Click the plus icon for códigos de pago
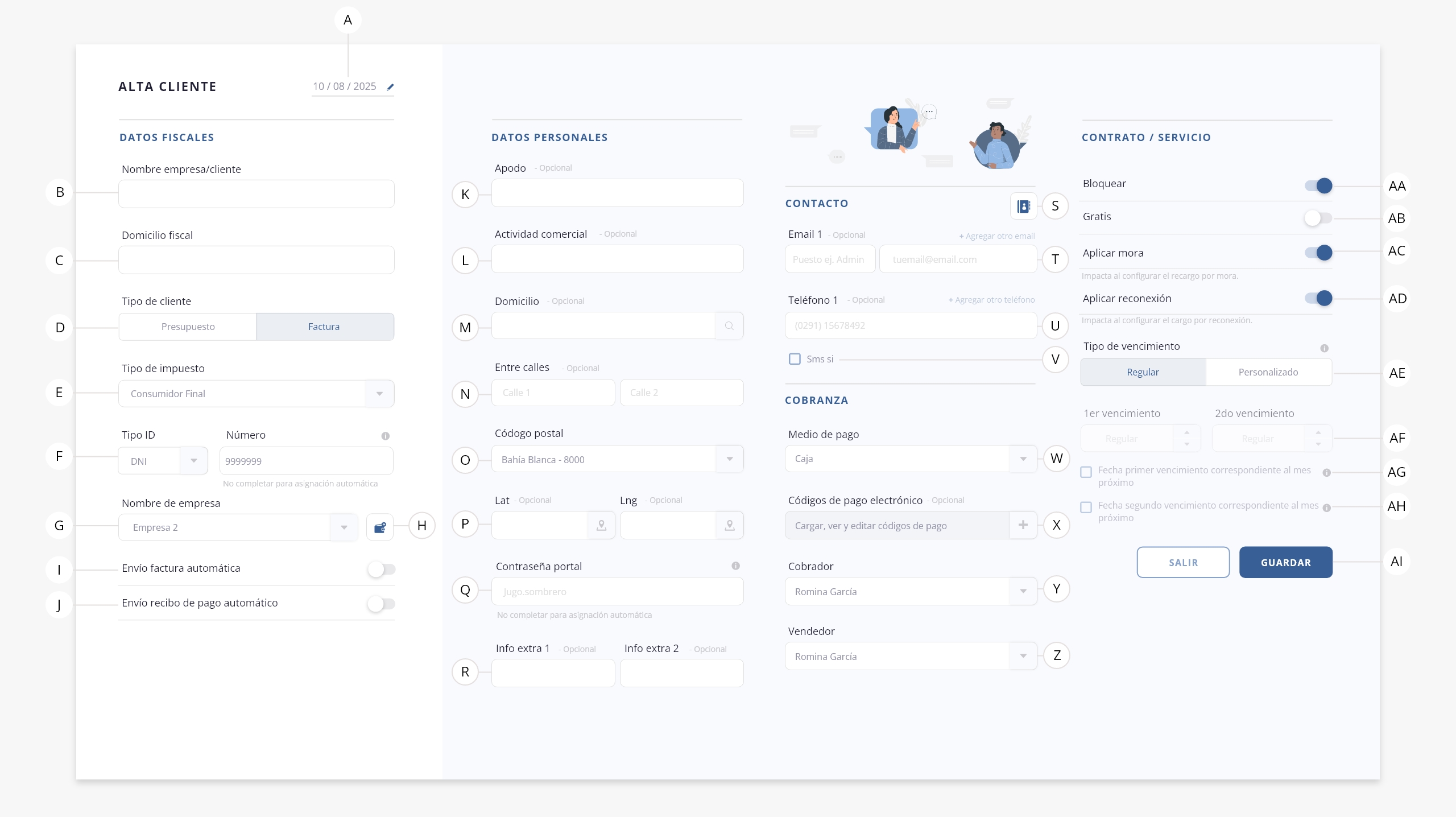1456x817 pixels. [1023, 525]
